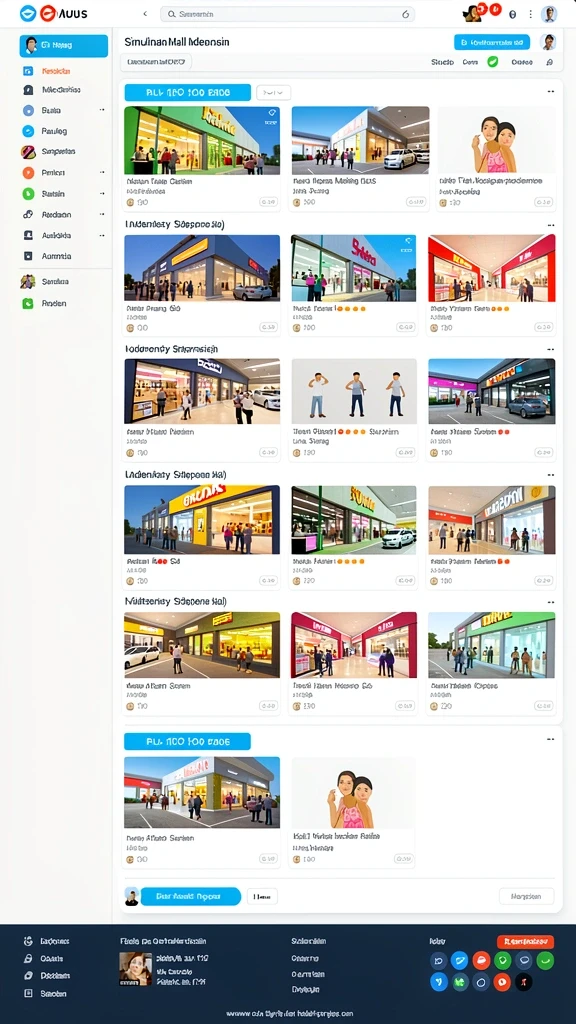Toggle the green checkmark circle below the header
This screenshot has height=1024, width=576.
coord(492,62)
